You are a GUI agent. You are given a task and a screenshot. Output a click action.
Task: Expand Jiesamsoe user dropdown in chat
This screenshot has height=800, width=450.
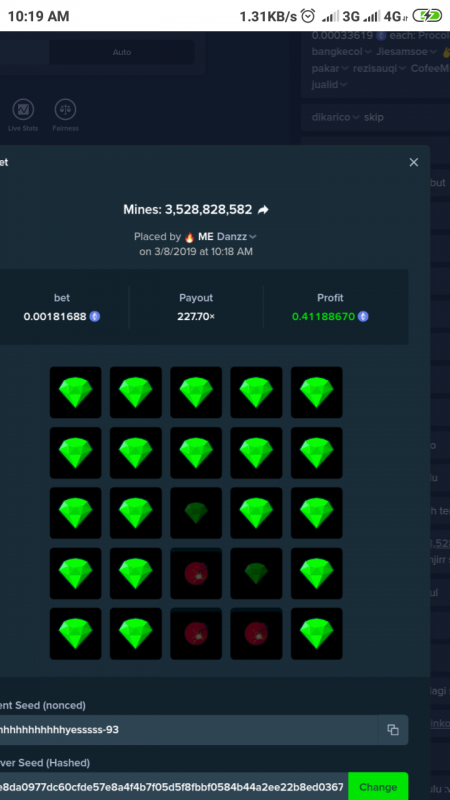tap(433, 52)
